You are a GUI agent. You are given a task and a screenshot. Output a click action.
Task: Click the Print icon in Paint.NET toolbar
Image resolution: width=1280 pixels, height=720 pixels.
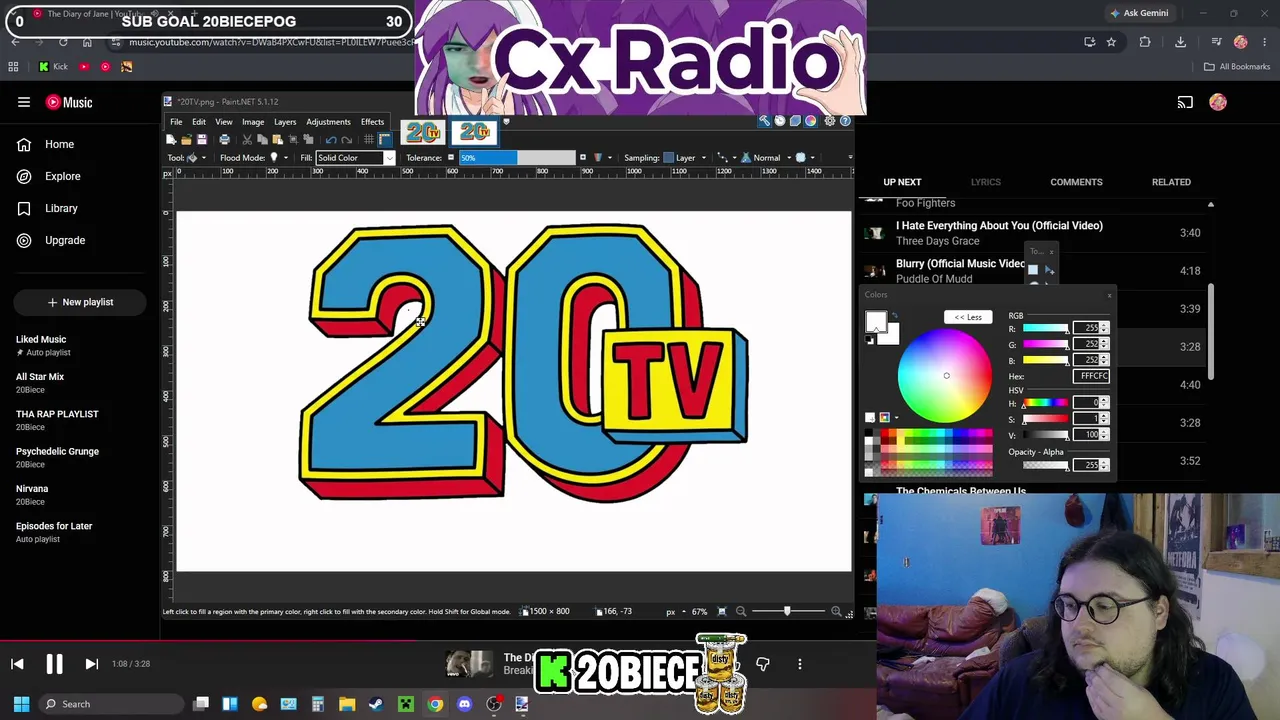tap(224, 140)
